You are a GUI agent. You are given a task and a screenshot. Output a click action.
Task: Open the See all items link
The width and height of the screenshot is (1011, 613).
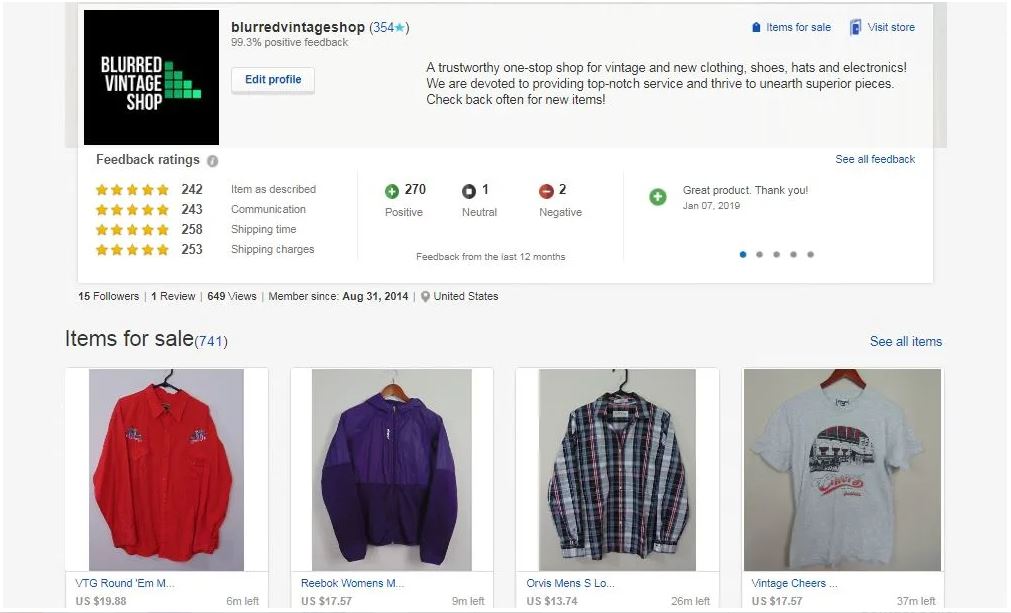point(905,341)
